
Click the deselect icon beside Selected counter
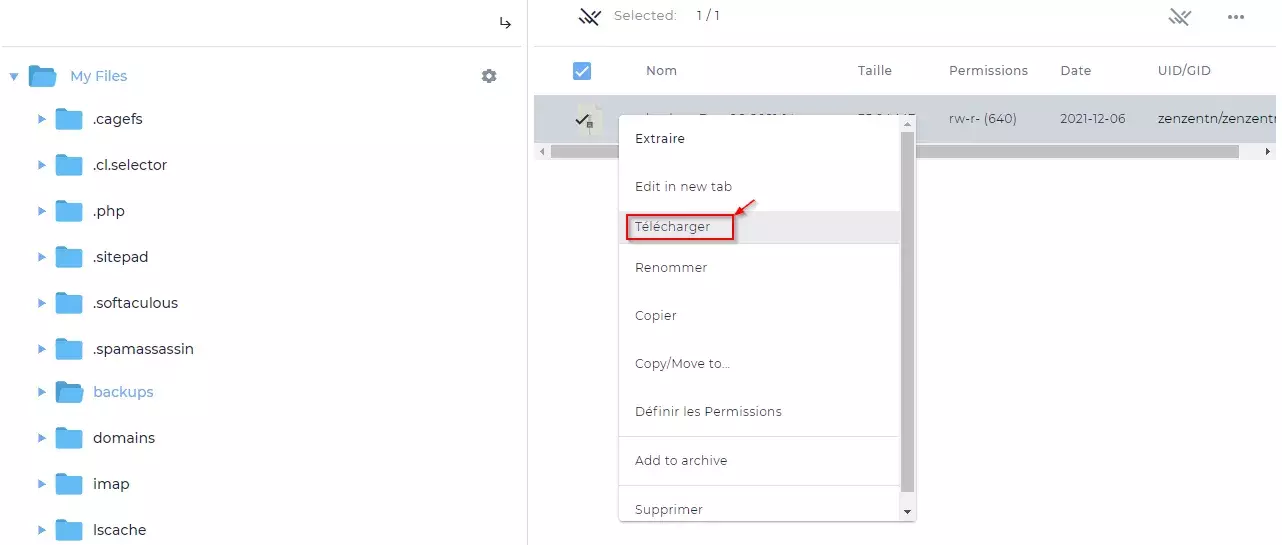tap(590, 16)
